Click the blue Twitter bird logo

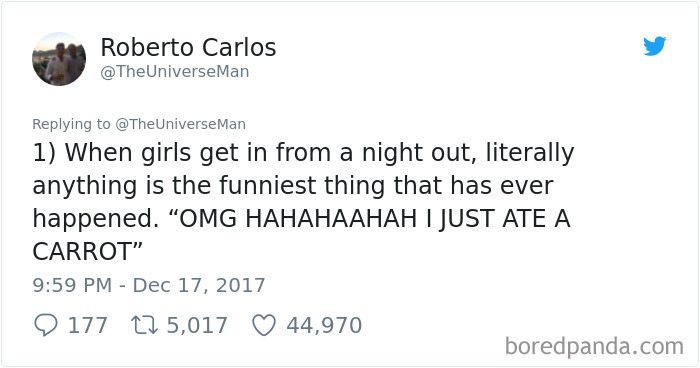tap(654, 46)
